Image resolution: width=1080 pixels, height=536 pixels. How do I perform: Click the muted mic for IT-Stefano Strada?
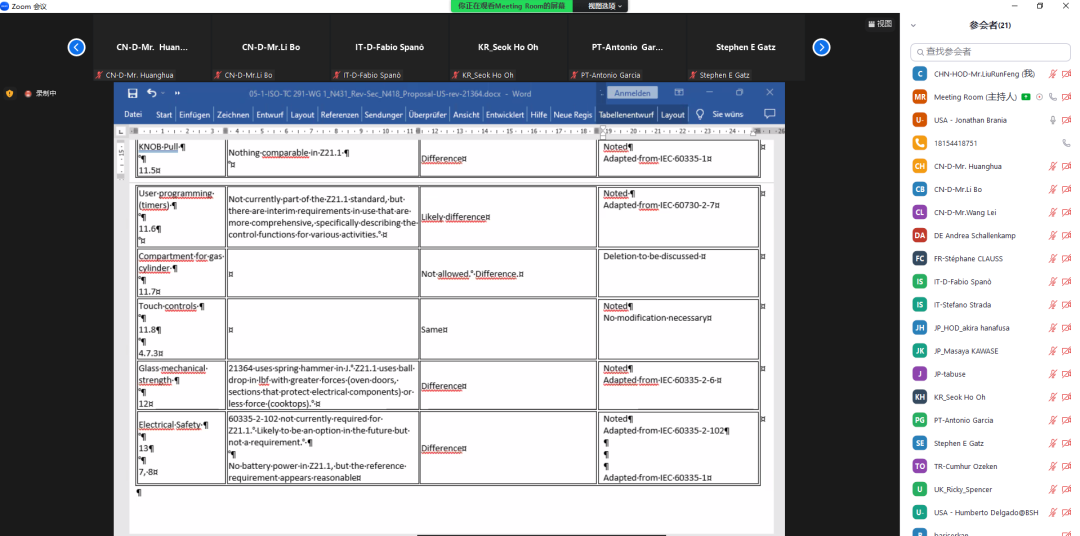tap(1052, 305)
